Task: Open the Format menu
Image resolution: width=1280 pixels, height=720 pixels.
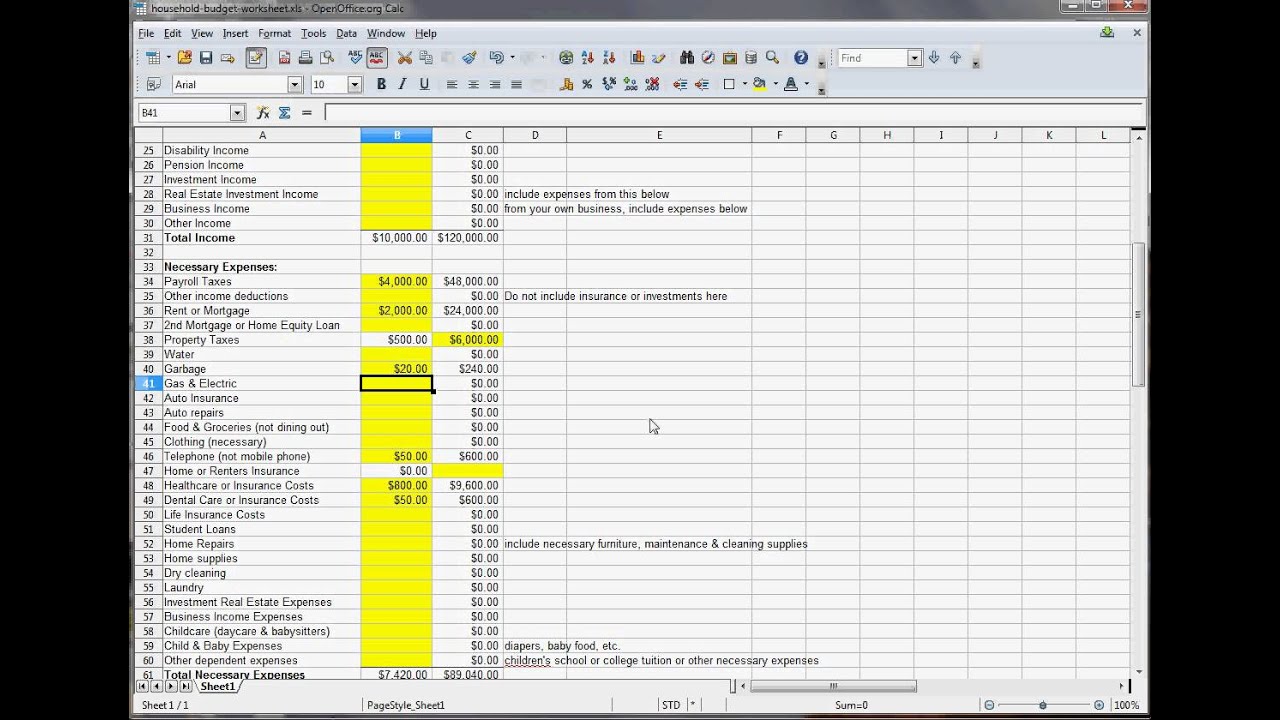Action: point(274,33)
